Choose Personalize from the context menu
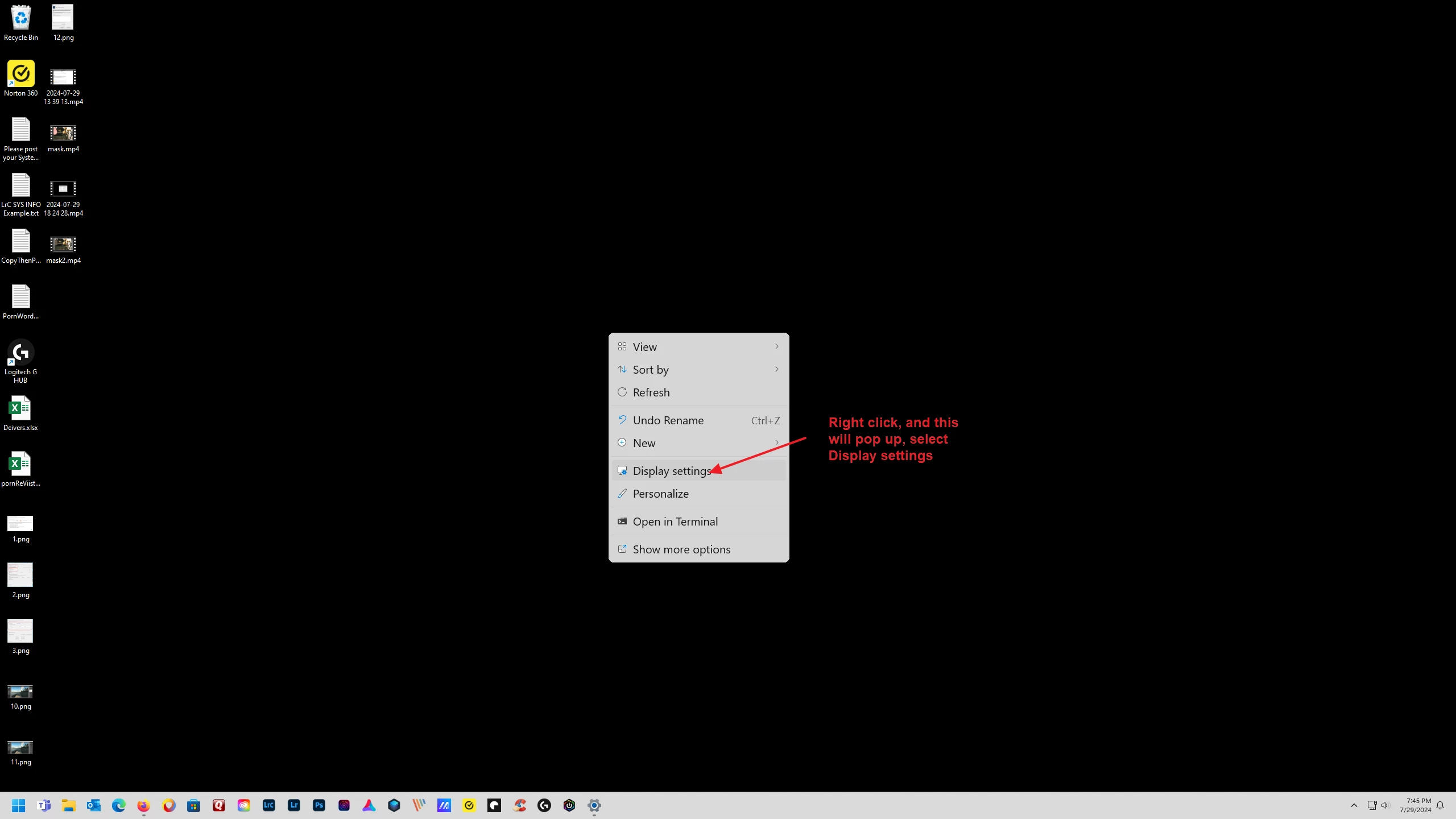Screen dimensions: 1456x819 coord(660,494)
